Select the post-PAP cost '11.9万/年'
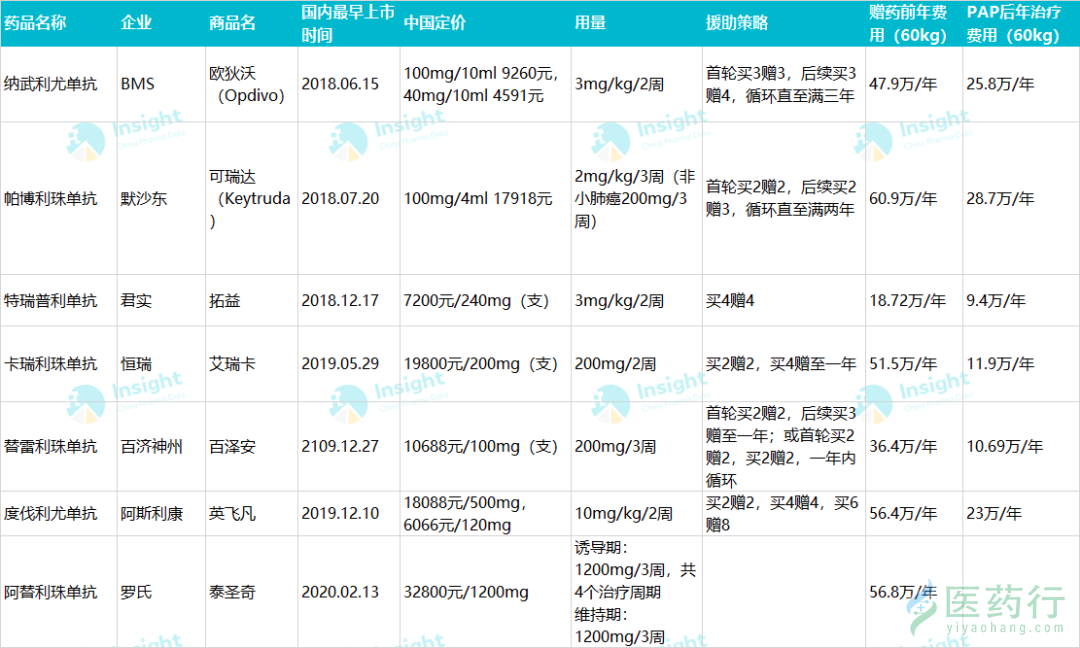Screen dimensions: 1080x648 pyautogui.click(x=1000, y=364)
